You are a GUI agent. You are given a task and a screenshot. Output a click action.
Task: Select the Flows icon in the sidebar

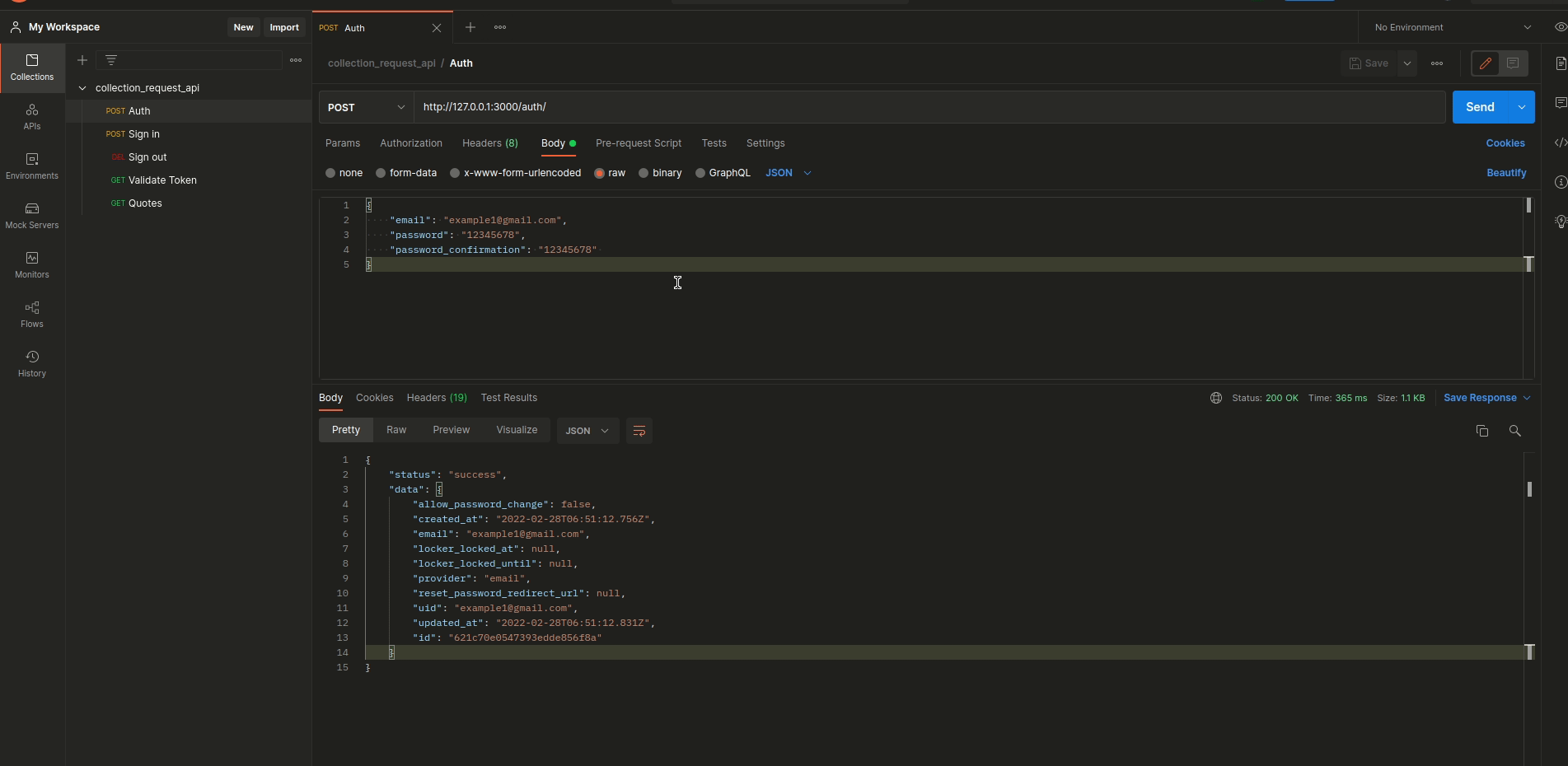(x=31, y=314)
